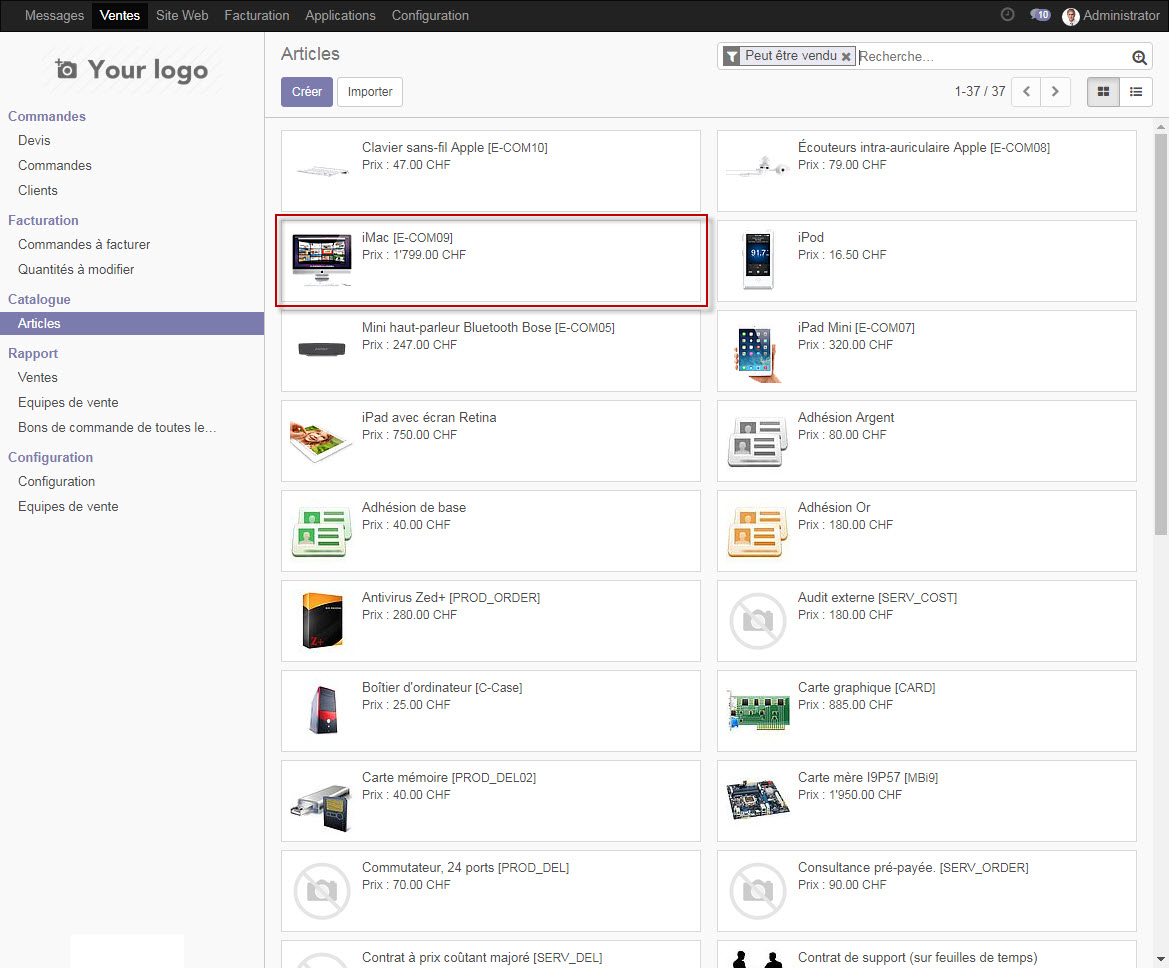Open the Site Web menu

(182, 16)
